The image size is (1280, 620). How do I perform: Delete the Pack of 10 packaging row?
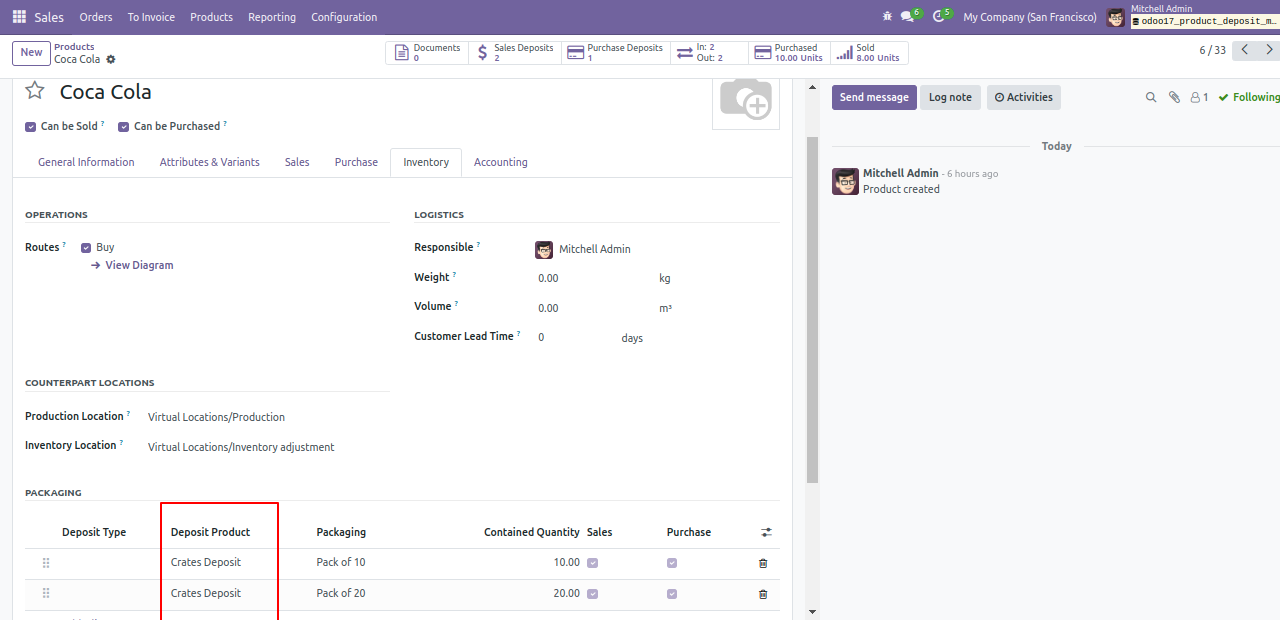[x=763, y=563]
